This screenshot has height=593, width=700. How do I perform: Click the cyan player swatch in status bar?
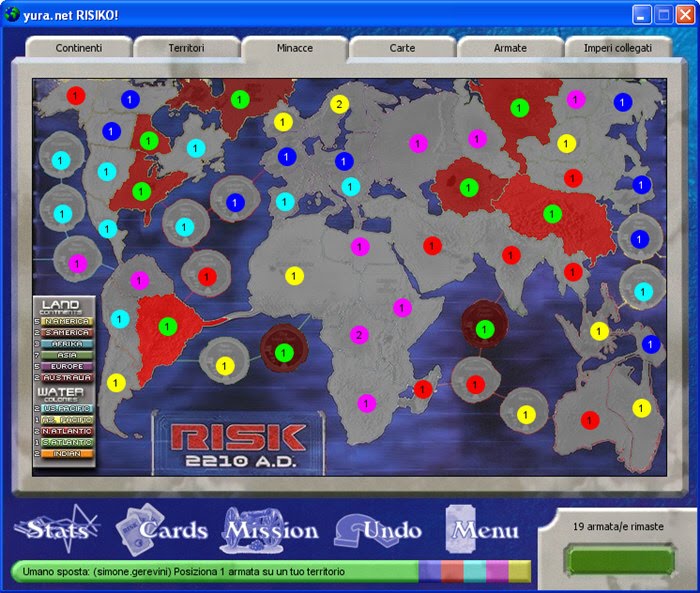click(475, 572)
